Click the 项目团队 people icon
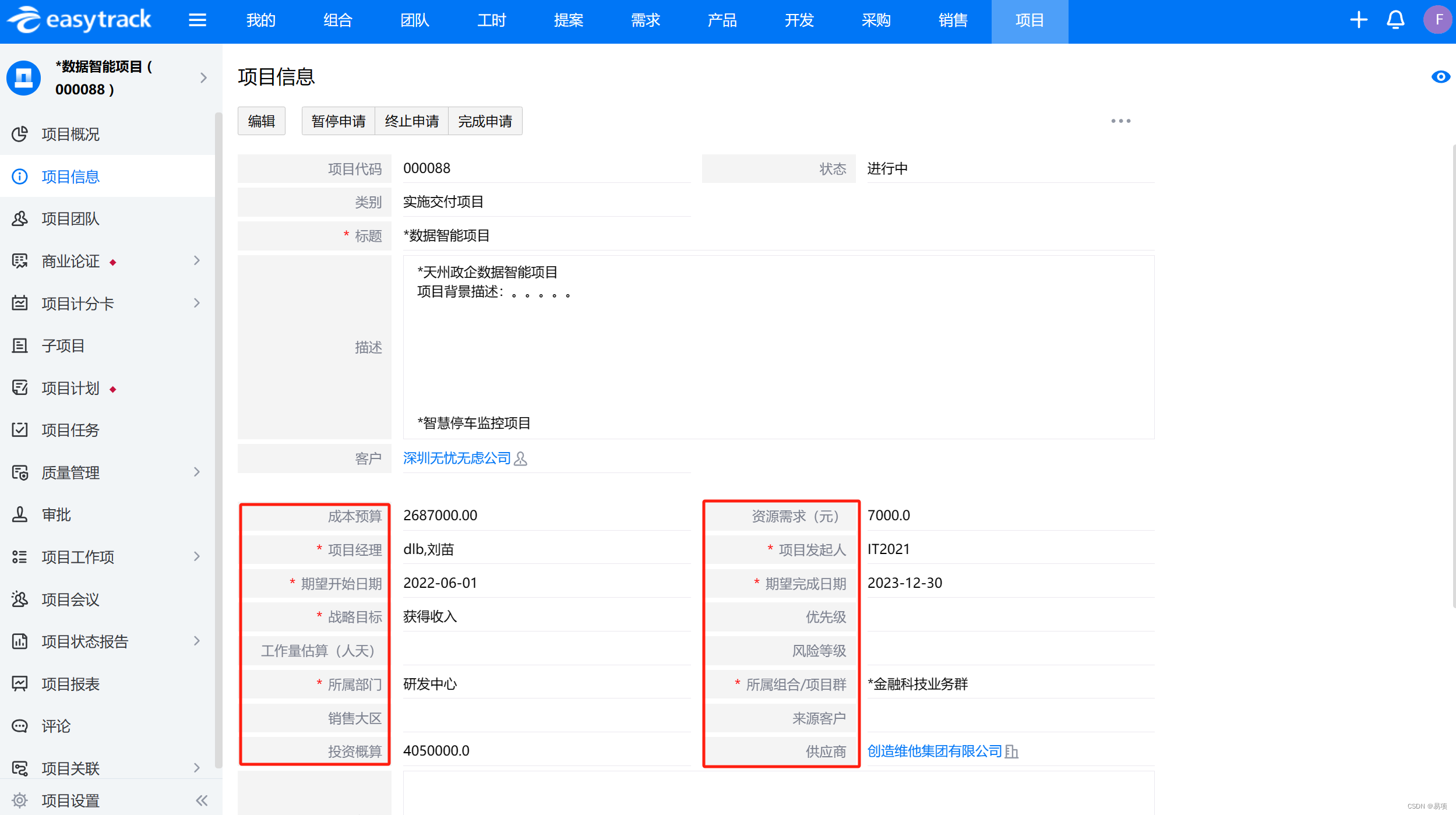Viewport: 1456px width, 815px height. click(20, 218)
